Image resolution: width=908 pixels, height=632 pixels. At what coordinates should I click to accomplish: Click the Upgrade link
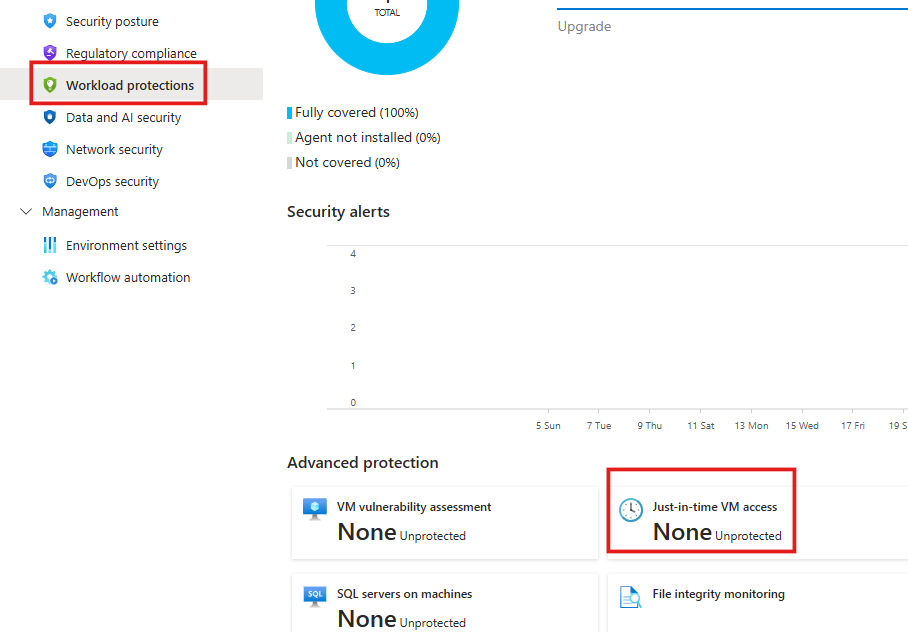point(584,26)
